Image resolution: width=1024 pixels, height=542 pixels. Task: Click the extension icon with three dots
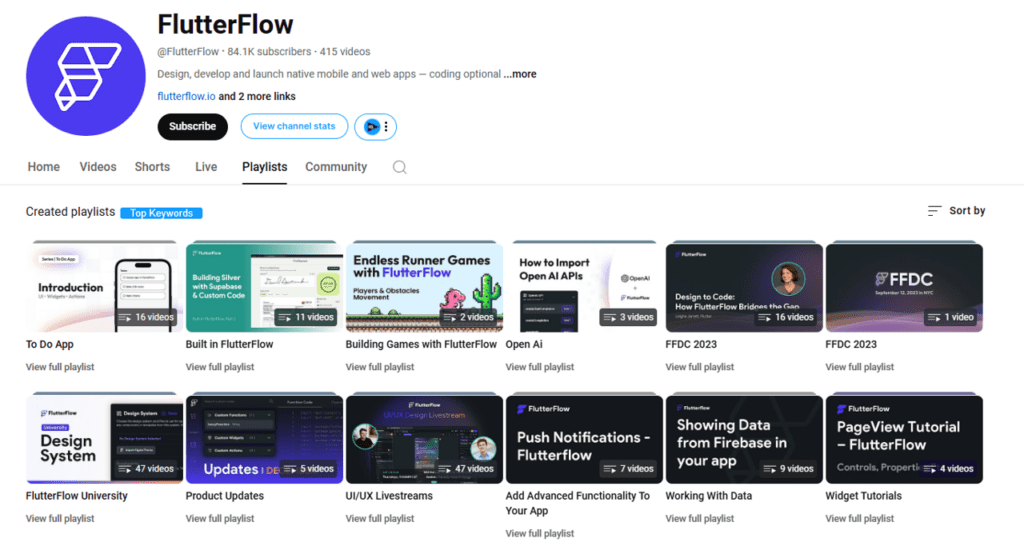376,127
